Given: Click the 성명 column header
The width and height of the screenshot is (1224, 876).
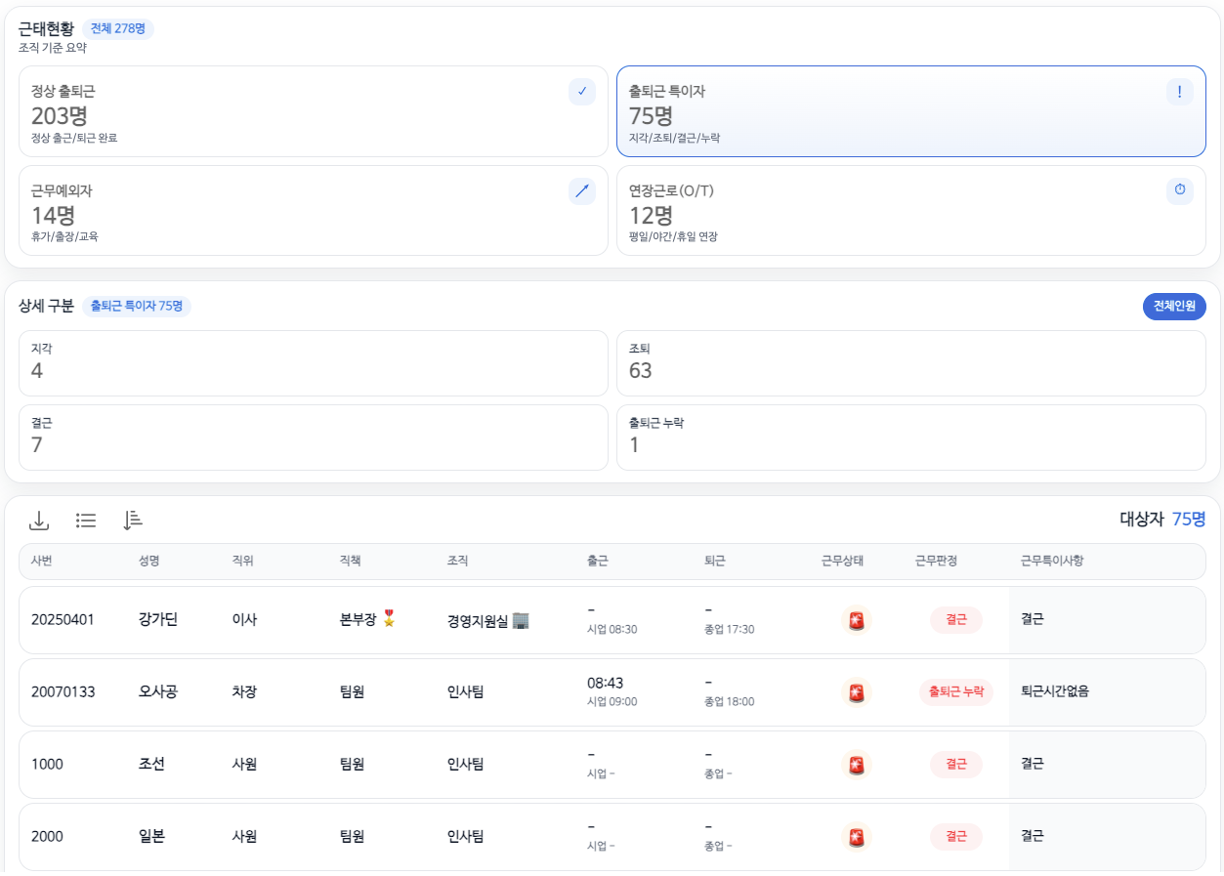Looking at the screenshot, I should pyautogui.click(x=149, y=561).
